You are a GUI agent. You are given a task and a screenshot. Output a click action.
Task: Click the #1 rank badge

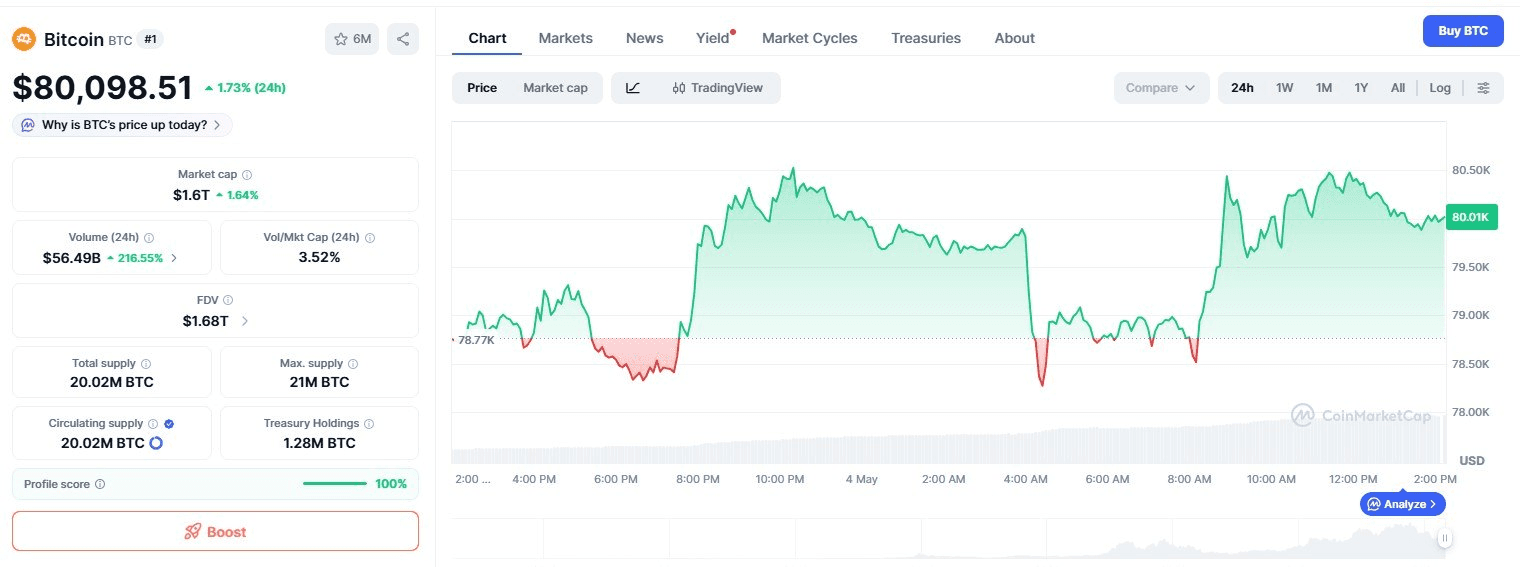[151, 39]
